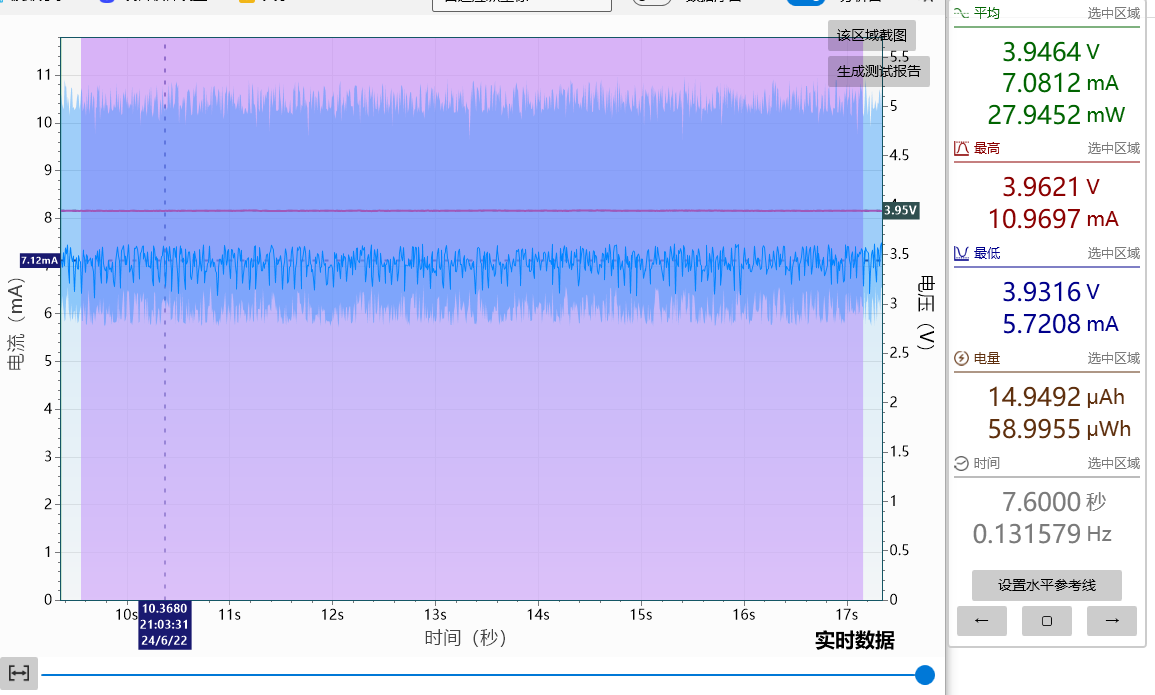Click the fit-range bracket icon beside the slider

(18, 673)
